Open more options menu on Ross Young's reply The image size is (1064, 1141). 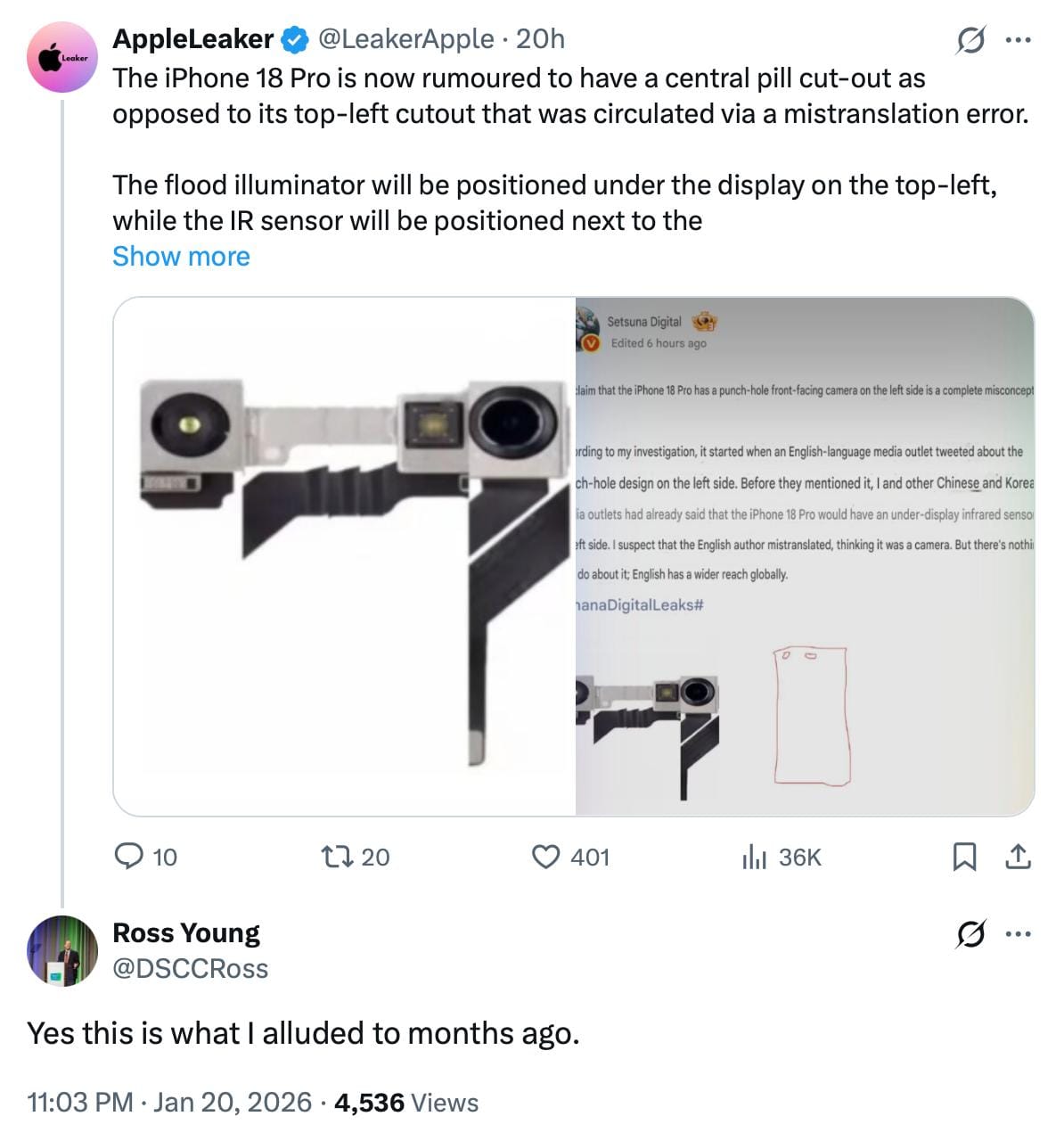(1019, 935)
